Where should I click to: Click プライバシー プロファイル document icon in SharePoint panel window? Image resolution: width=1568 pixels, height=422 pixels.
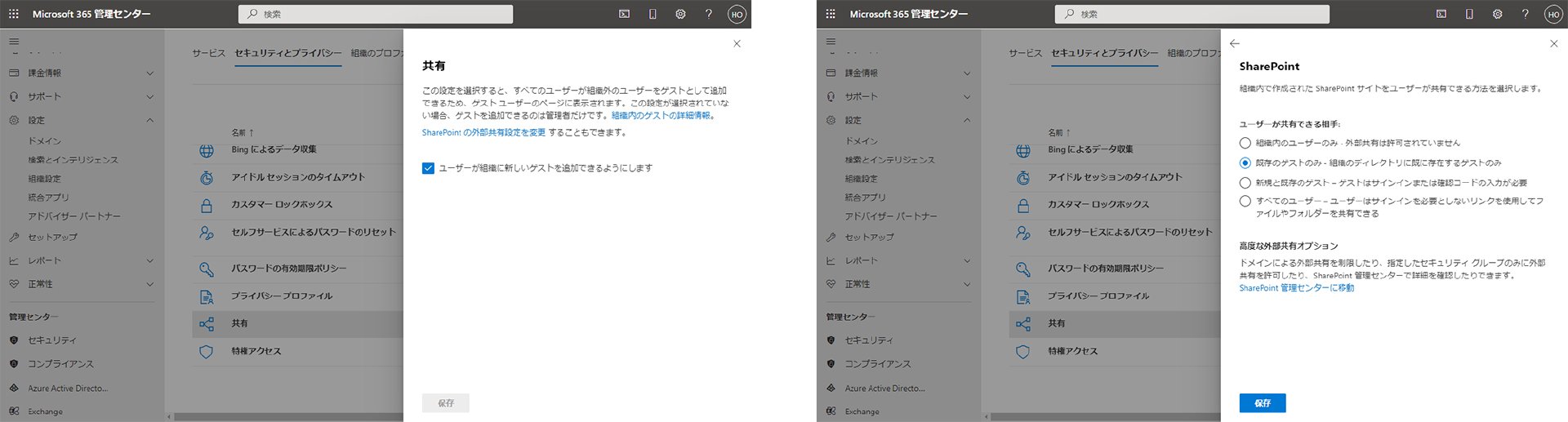1023,296
